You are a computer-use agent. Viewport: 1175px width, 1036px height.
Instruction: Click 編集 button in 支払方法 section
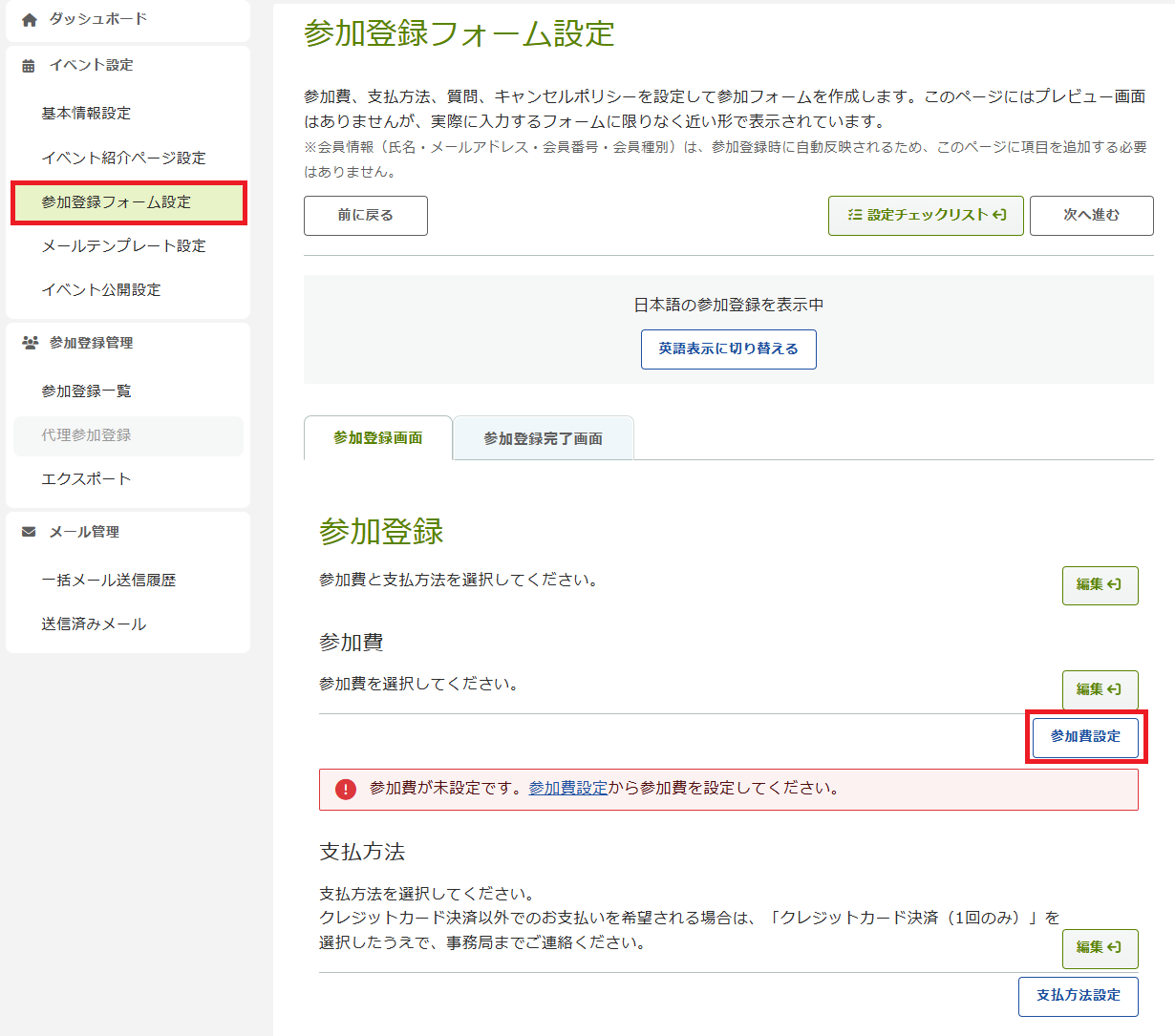[1100, 948]
